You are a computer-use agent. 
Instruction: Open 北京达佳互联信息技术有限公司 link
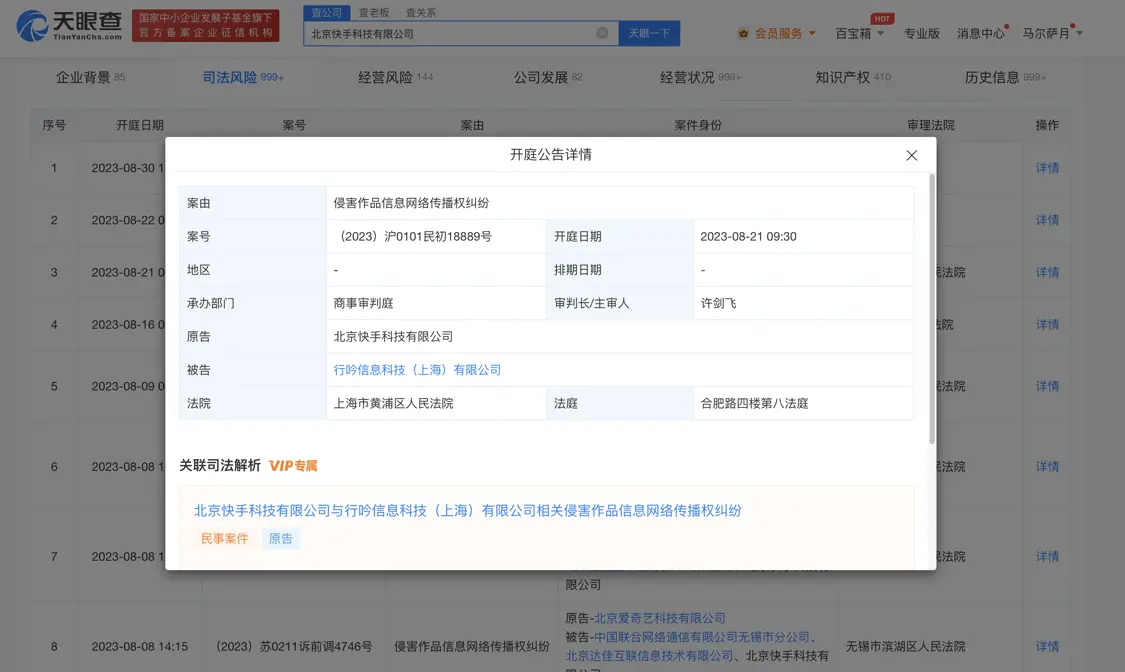tap(649, 656)
